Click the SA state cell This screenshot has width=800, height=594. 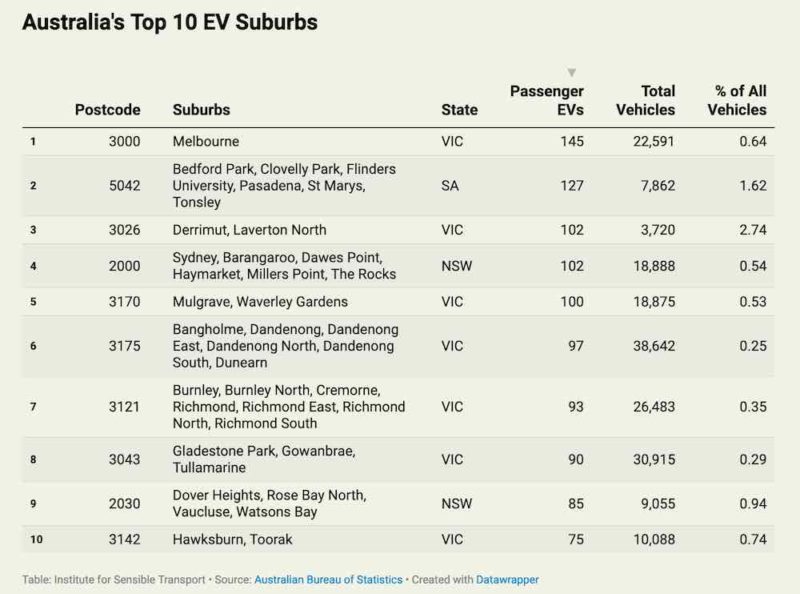[450, 186]
